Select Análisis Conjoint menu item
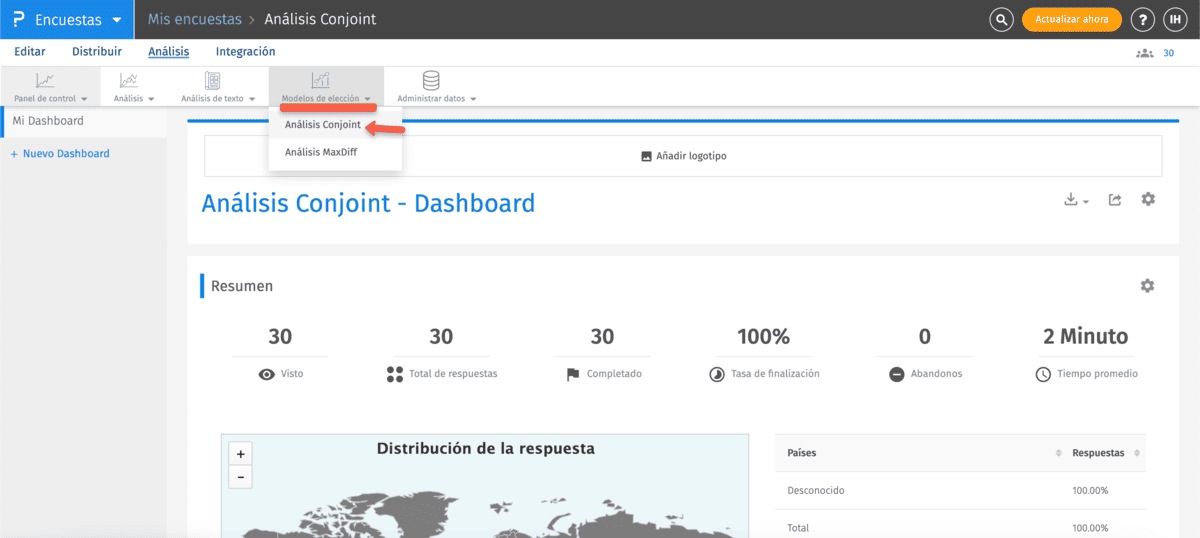 click(322, 125)
